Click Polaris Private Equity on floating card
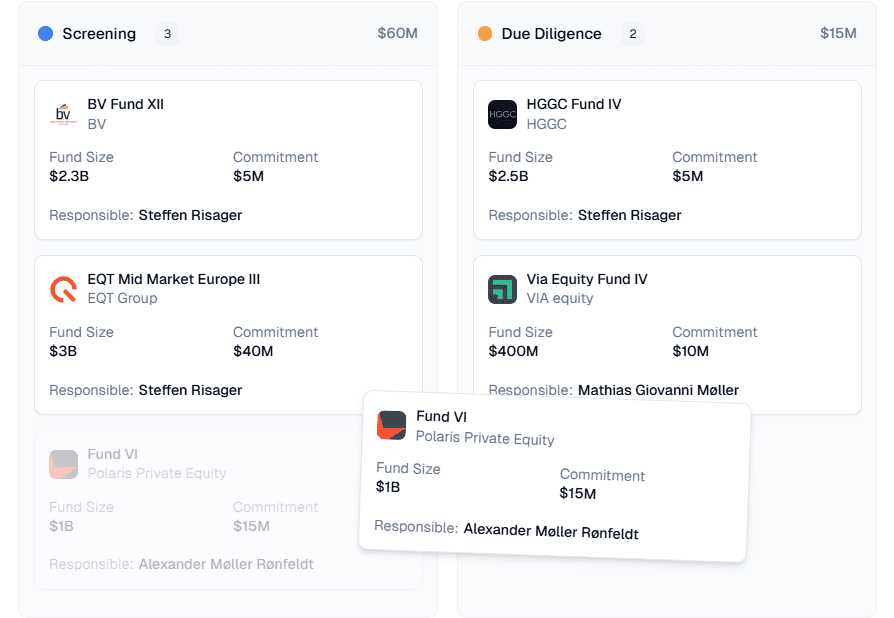Viewport: 894px width, 618px height. pos(485,438)
